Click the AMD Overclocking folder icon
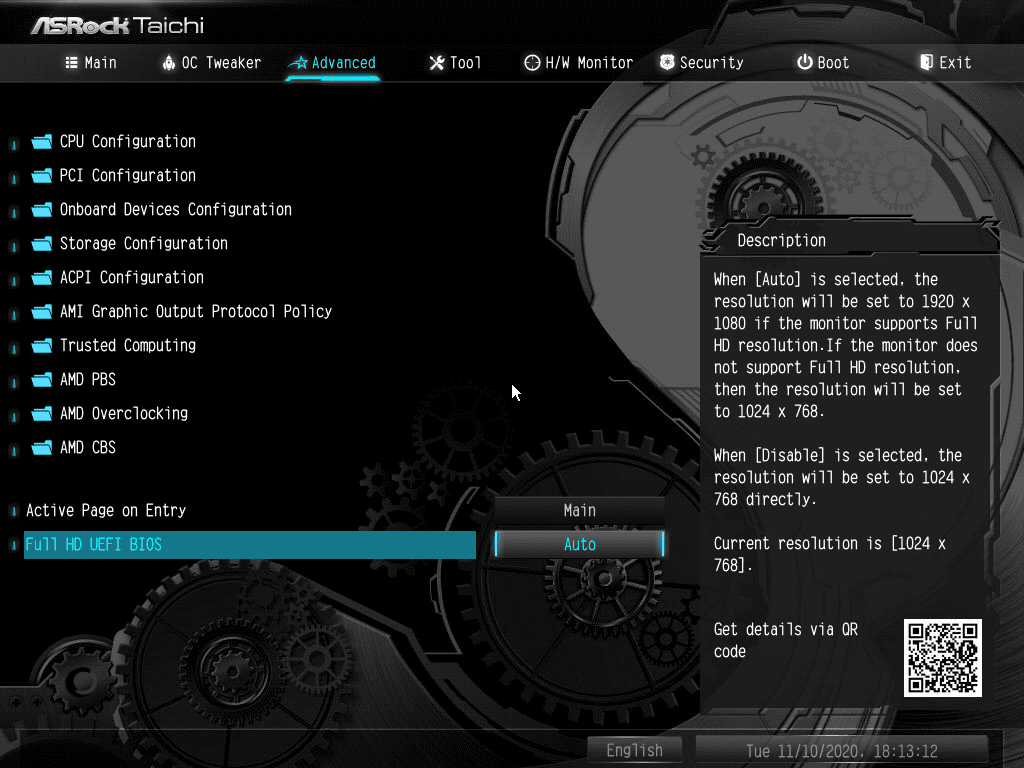Screen dimensions: 1024x768 tap(42, 413)
